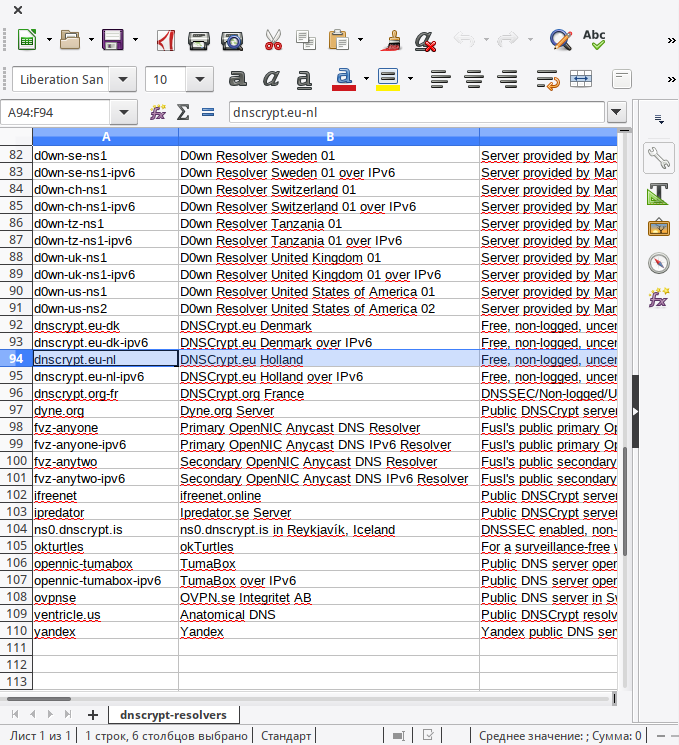Screen dimensions: 679x745
Task: Open the font name dropdown
Action: coord(123,80)
